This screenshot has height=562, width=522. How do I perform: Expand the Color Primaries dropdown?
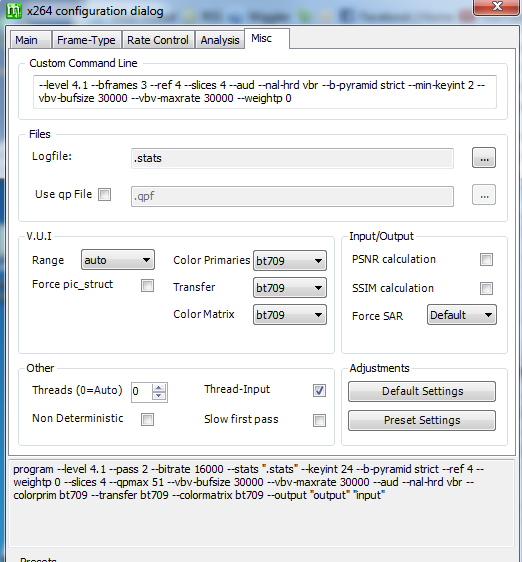click(290, 261)
